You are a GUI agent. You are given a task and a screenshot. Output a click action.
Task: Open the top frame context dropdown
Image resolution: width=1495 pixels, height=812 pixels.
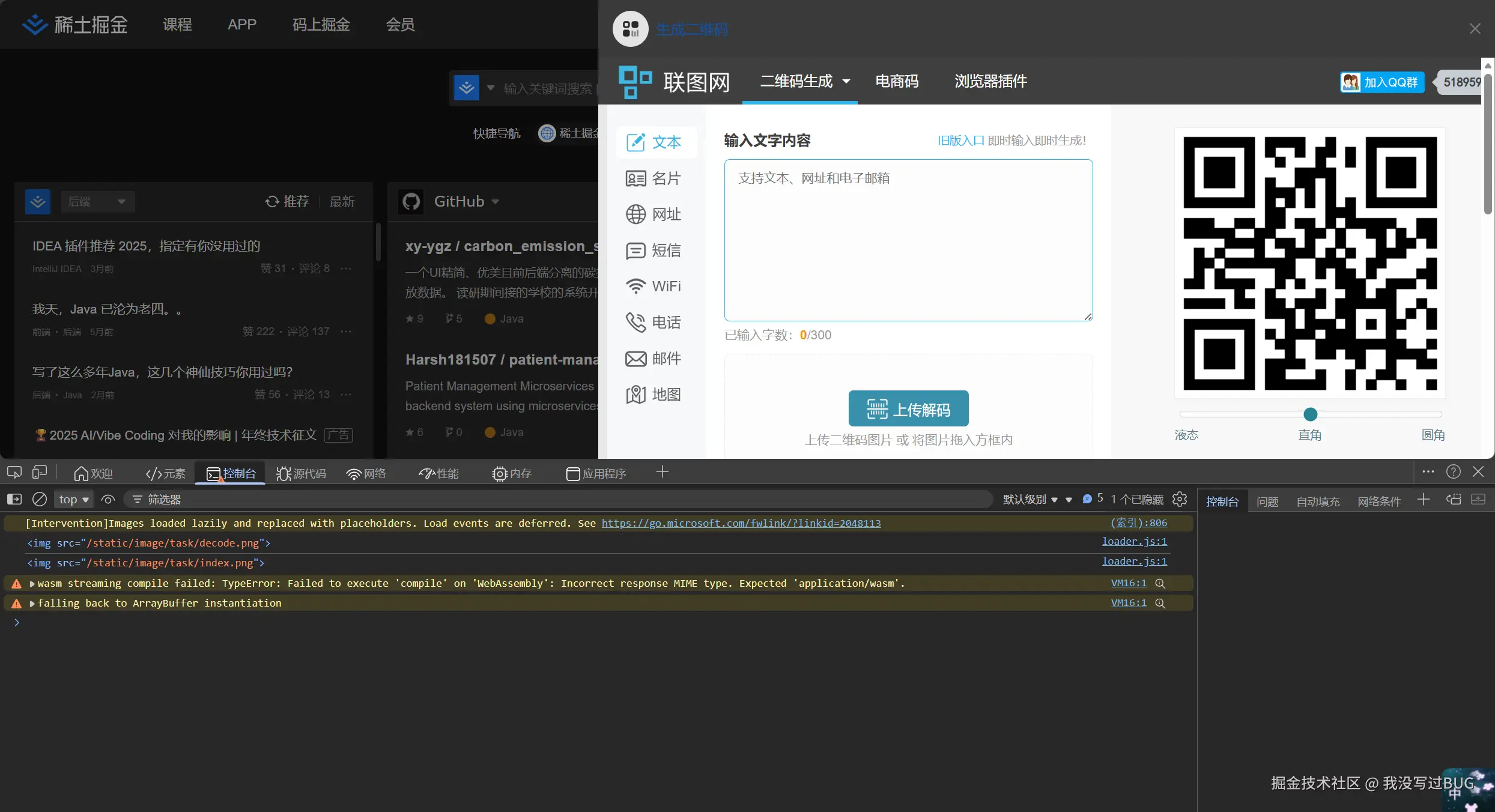pos(73,499)
